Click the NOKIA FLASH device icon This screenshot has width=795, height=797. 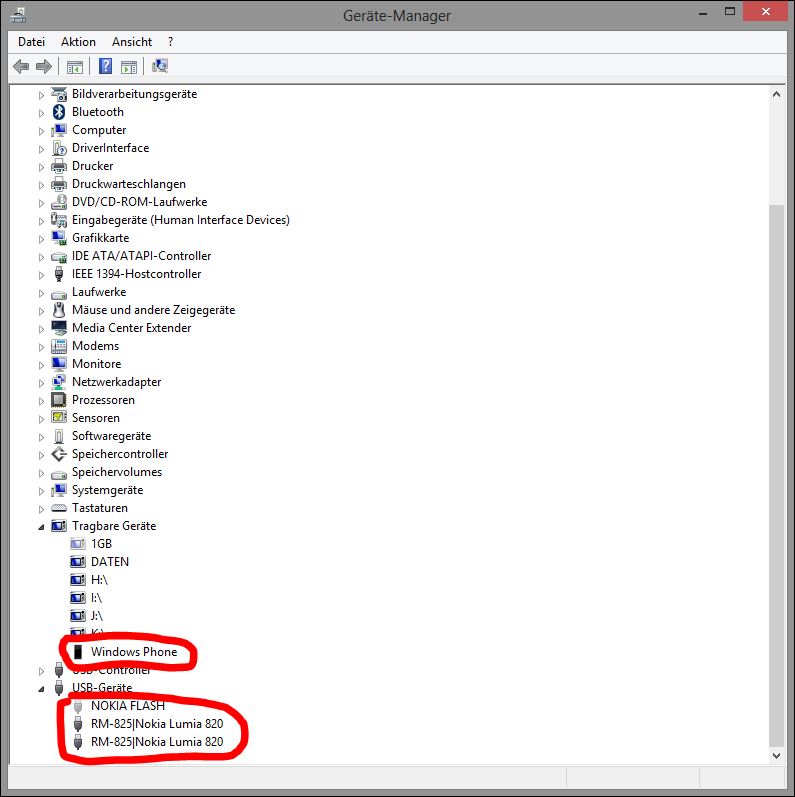click(x=78, y=706)
